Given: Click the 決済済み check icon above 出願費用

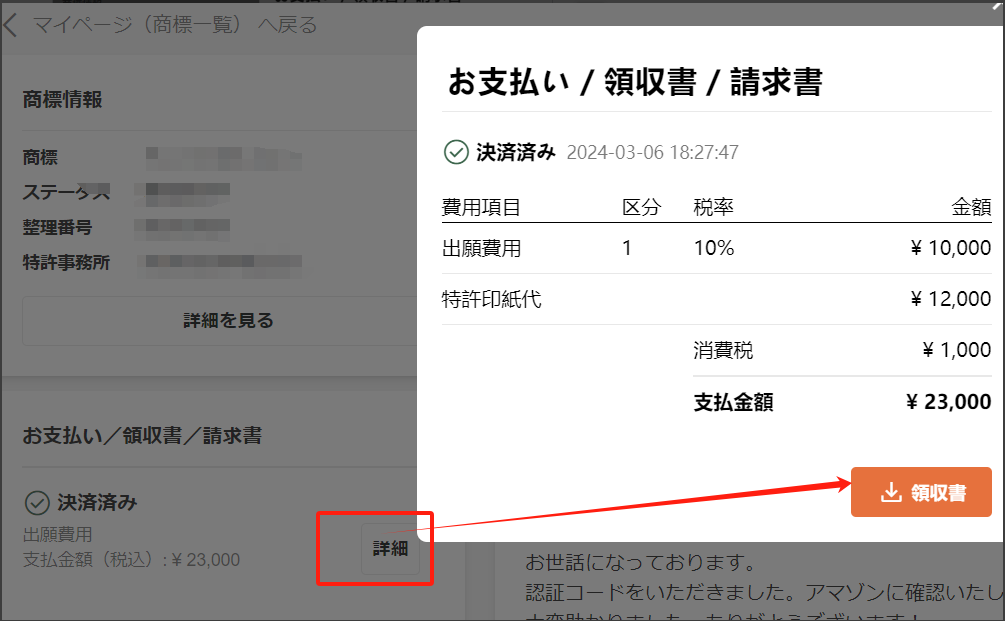Looking at the screenshot, I should pos(37,502).
